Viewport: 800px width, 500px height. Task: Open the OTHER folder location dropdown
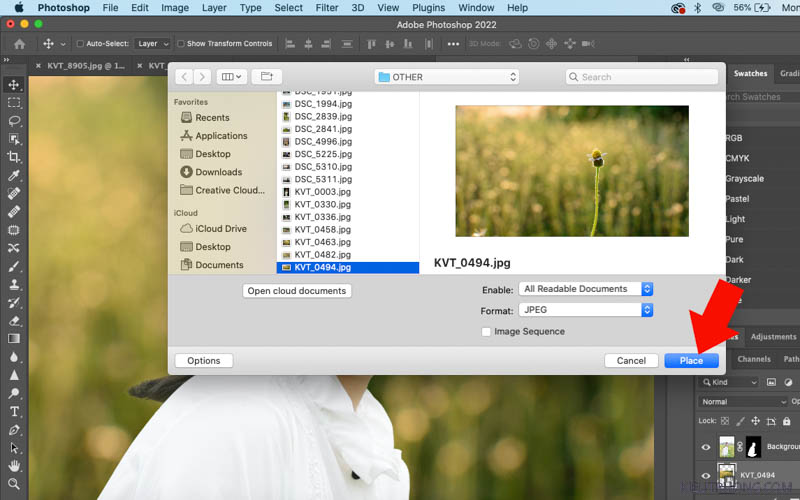pos(447,77)
